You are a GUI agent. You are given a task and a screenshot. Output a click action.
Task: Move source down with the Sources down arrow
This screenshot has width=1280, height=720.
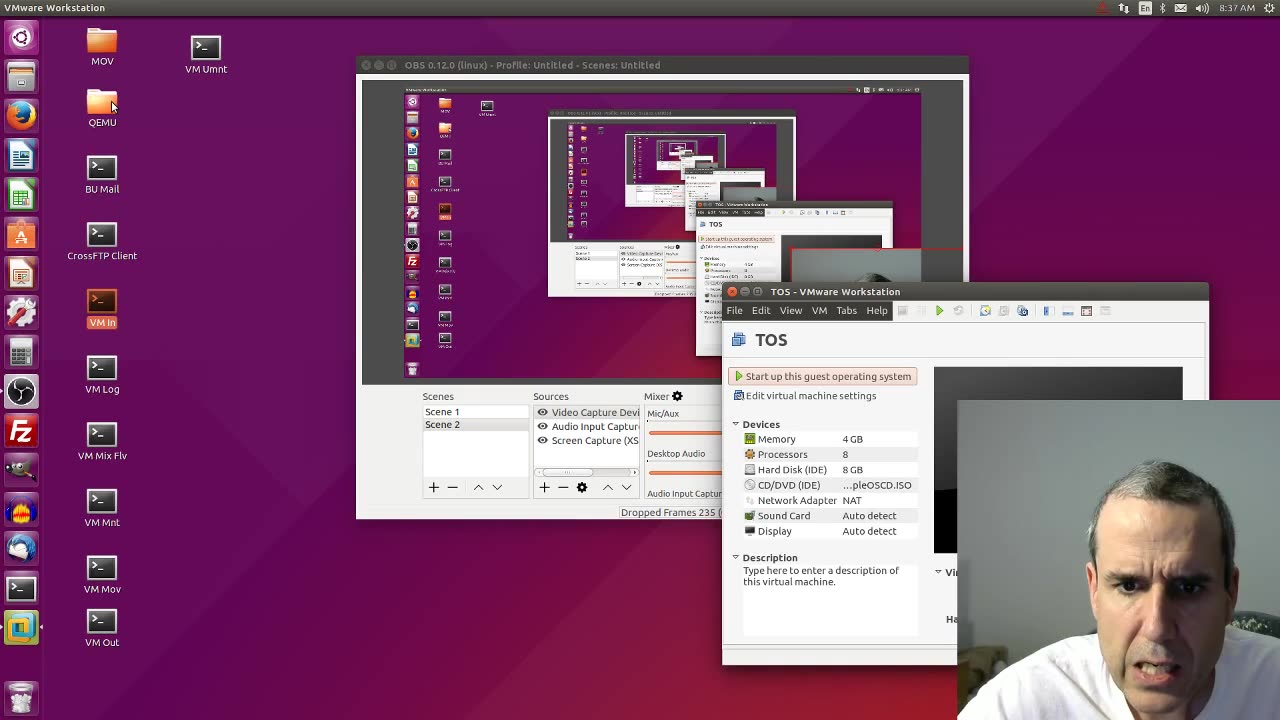tap(626, 487)
